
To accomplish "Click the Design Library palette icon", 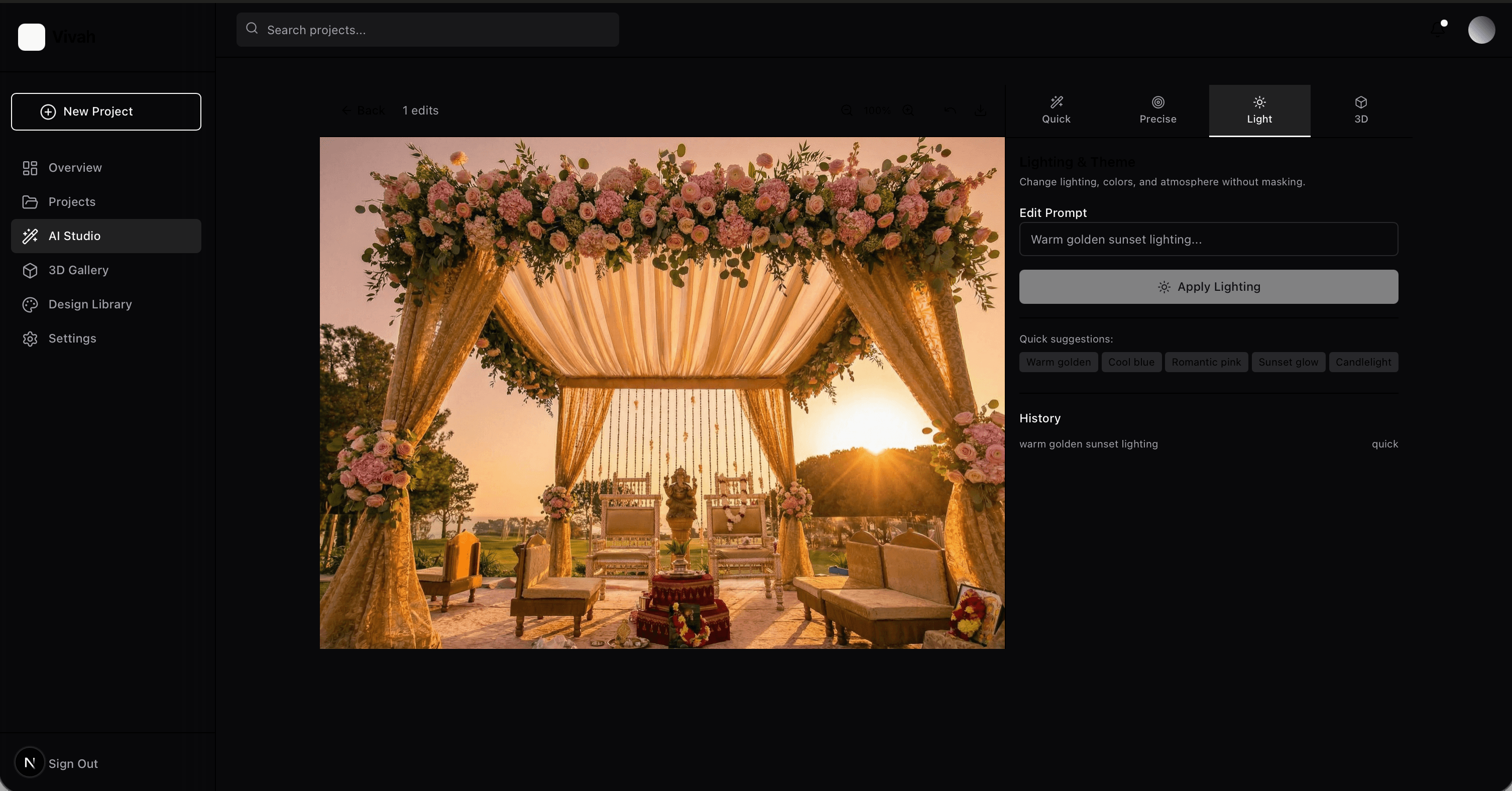I will point(30,304).
